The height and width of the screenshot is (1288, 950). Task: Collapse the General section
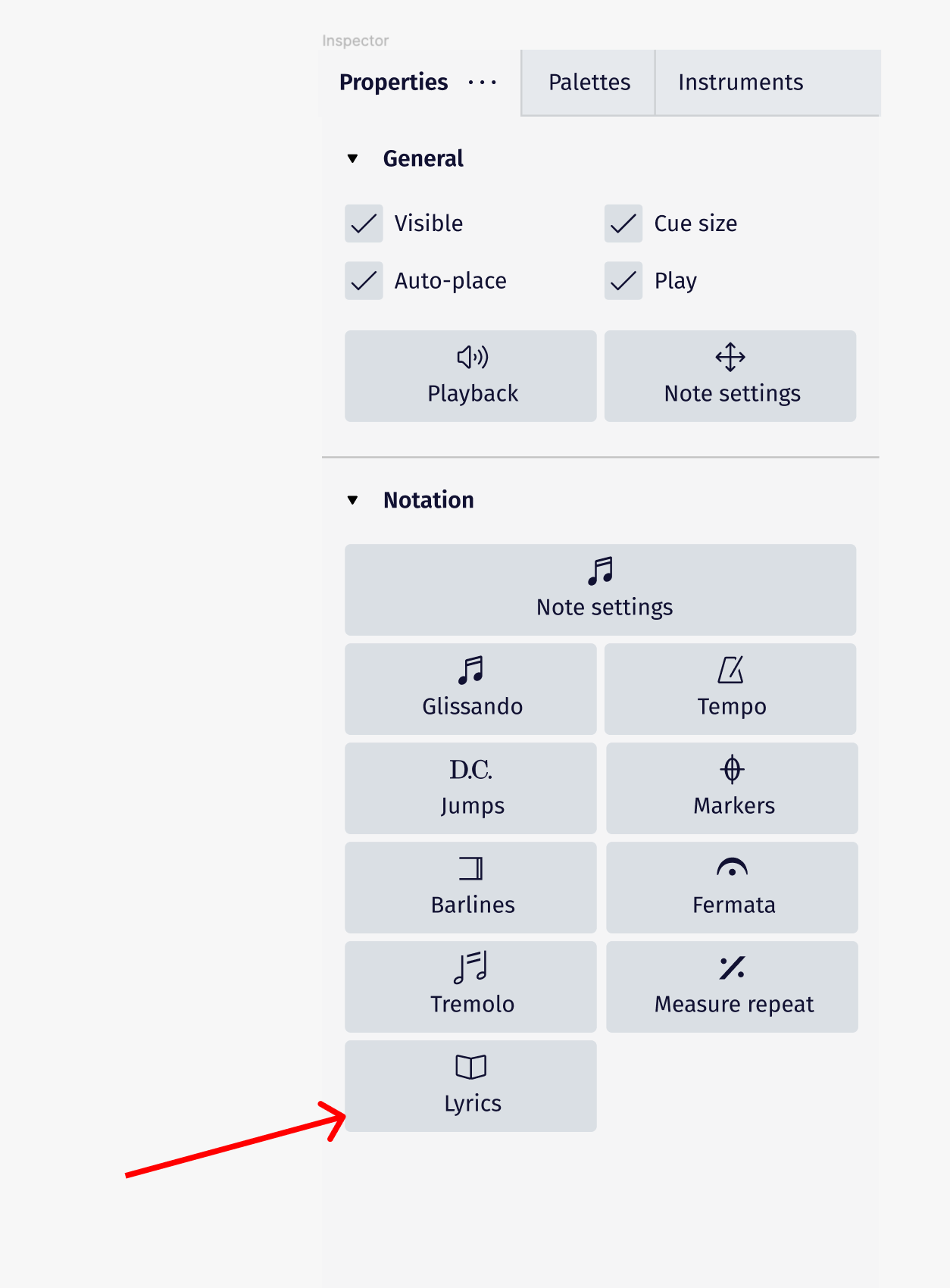point(352,158)
